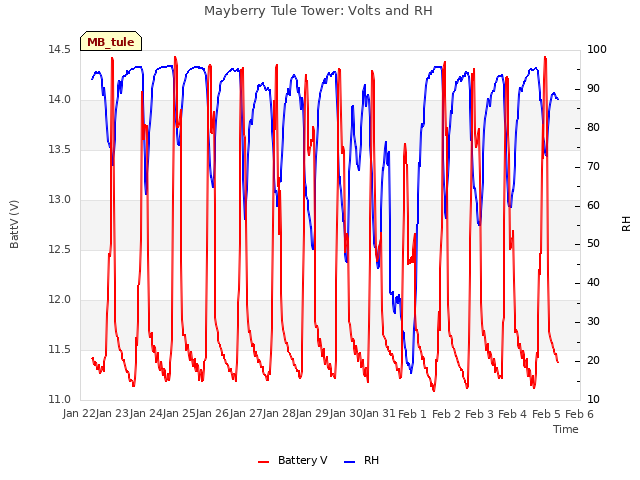Click the Jan 27 date tick label
Viewport: 640px width, 480px height.
[x=246, y=414]
